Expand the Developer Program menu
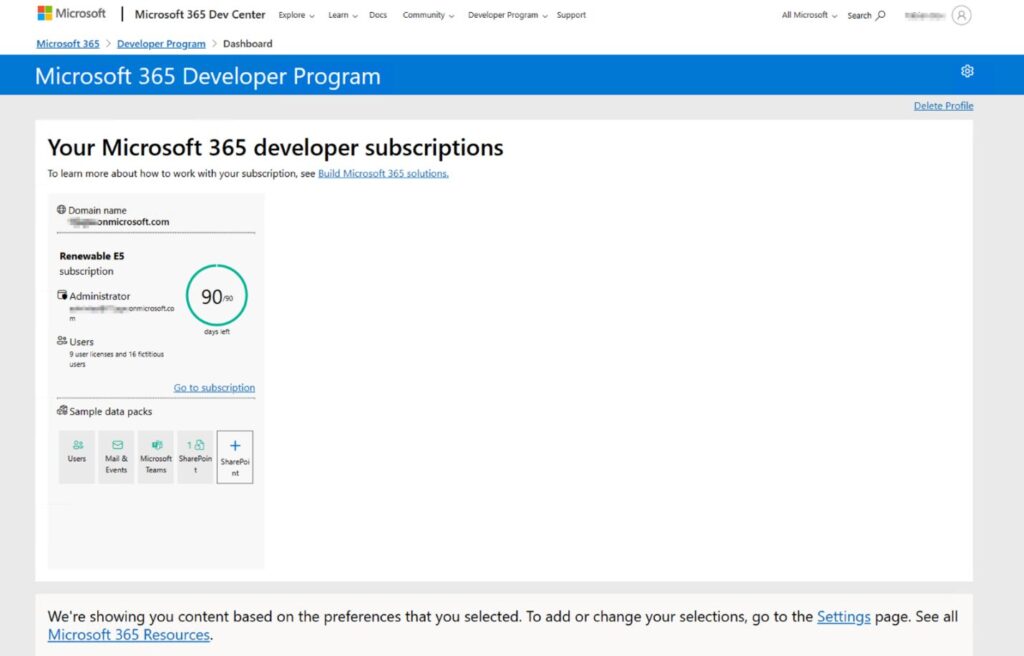This screenshot has width=1024, height=656. 506,15
